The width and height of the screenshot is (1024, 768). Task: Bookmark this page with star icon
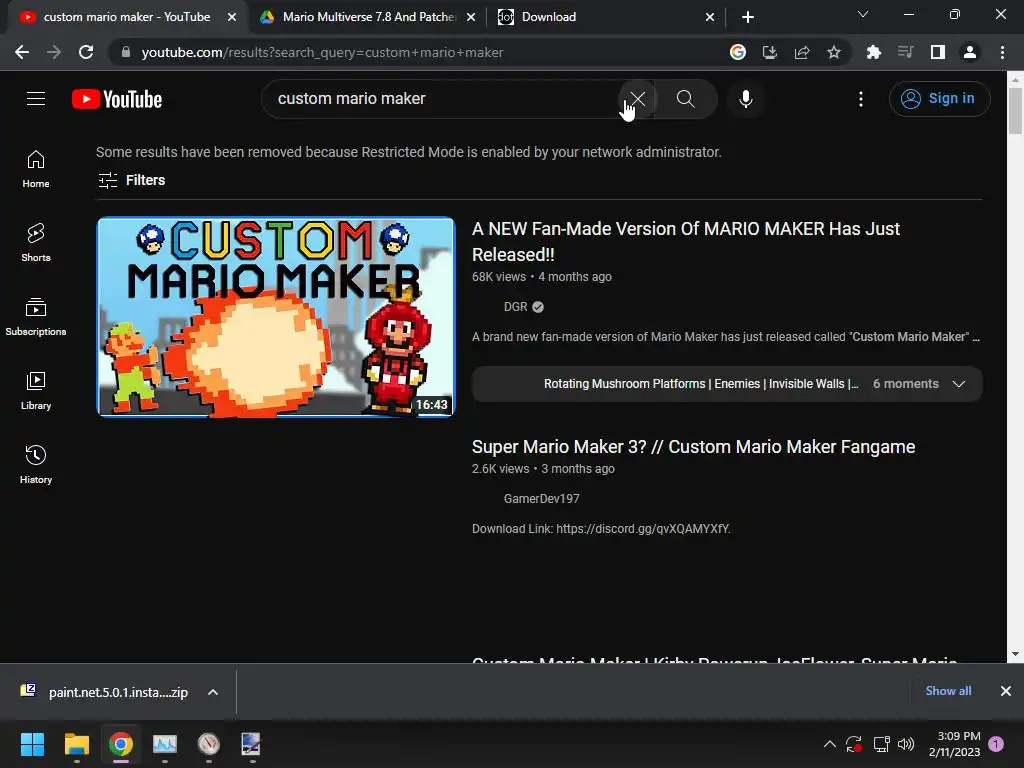(834, 52)
